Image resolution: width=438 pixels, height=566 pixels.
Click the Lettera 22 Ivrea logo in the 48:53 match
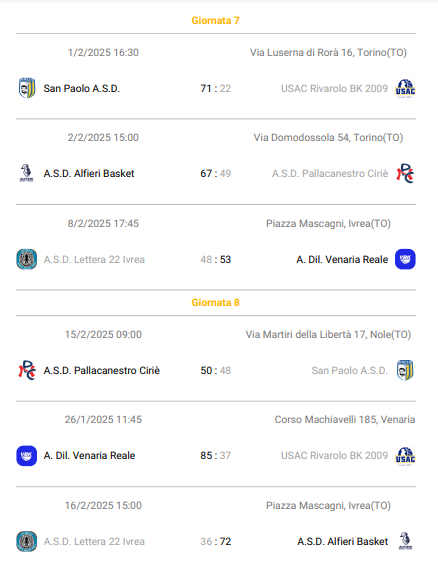coord(27,259)
